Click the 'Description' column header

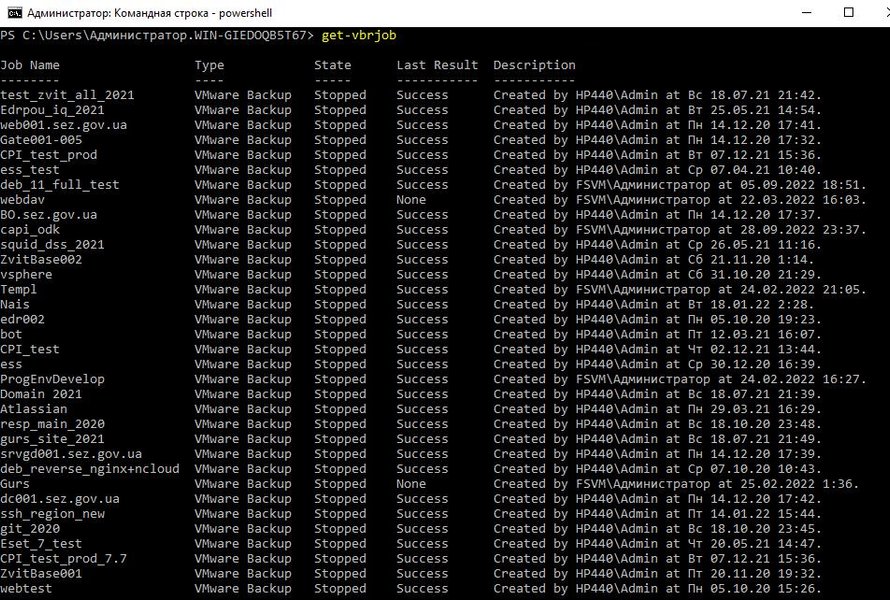pos(534,65)
